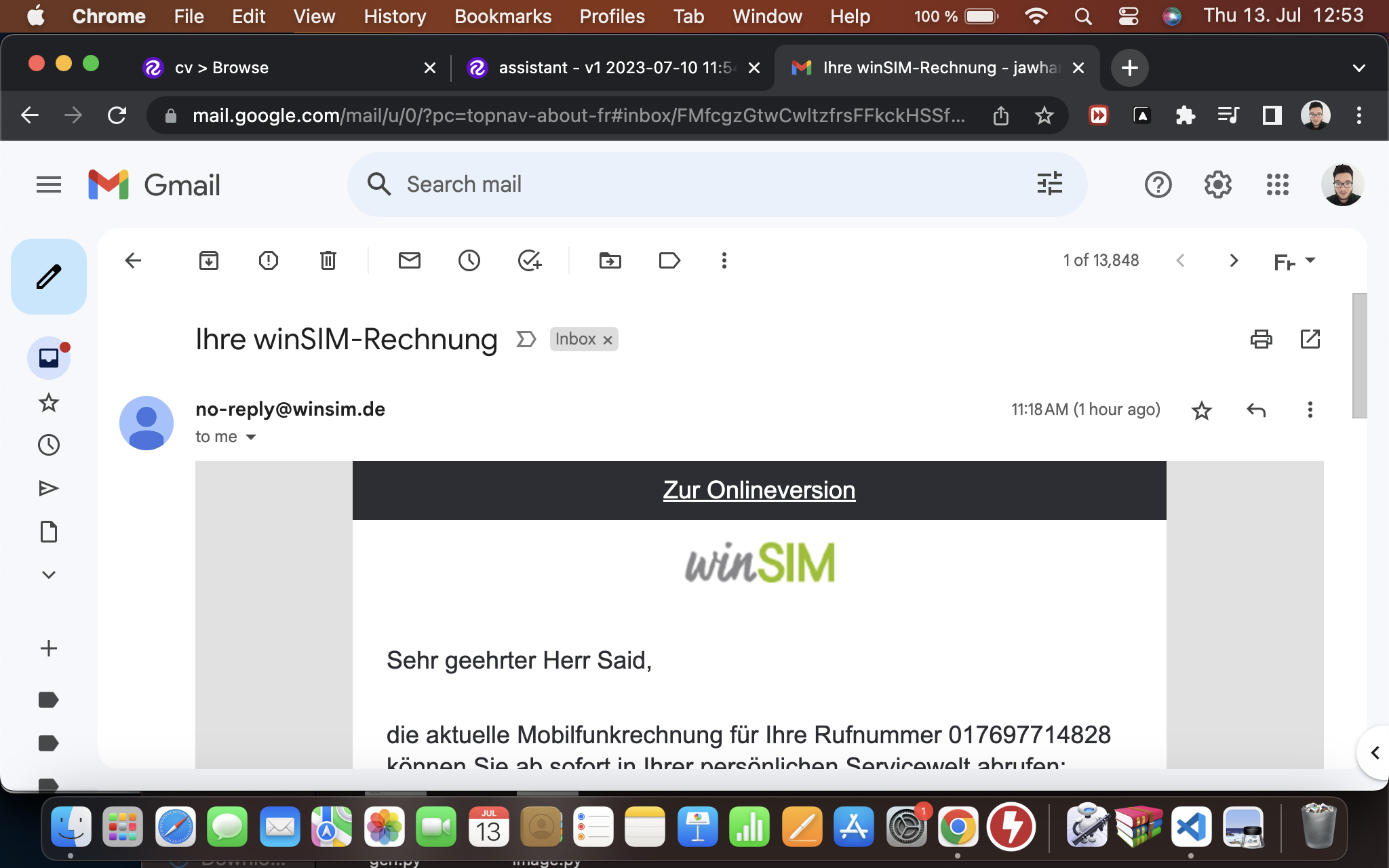Add the email to Tasks
The height and width of the screenshot is (868, 1389).
529,260
